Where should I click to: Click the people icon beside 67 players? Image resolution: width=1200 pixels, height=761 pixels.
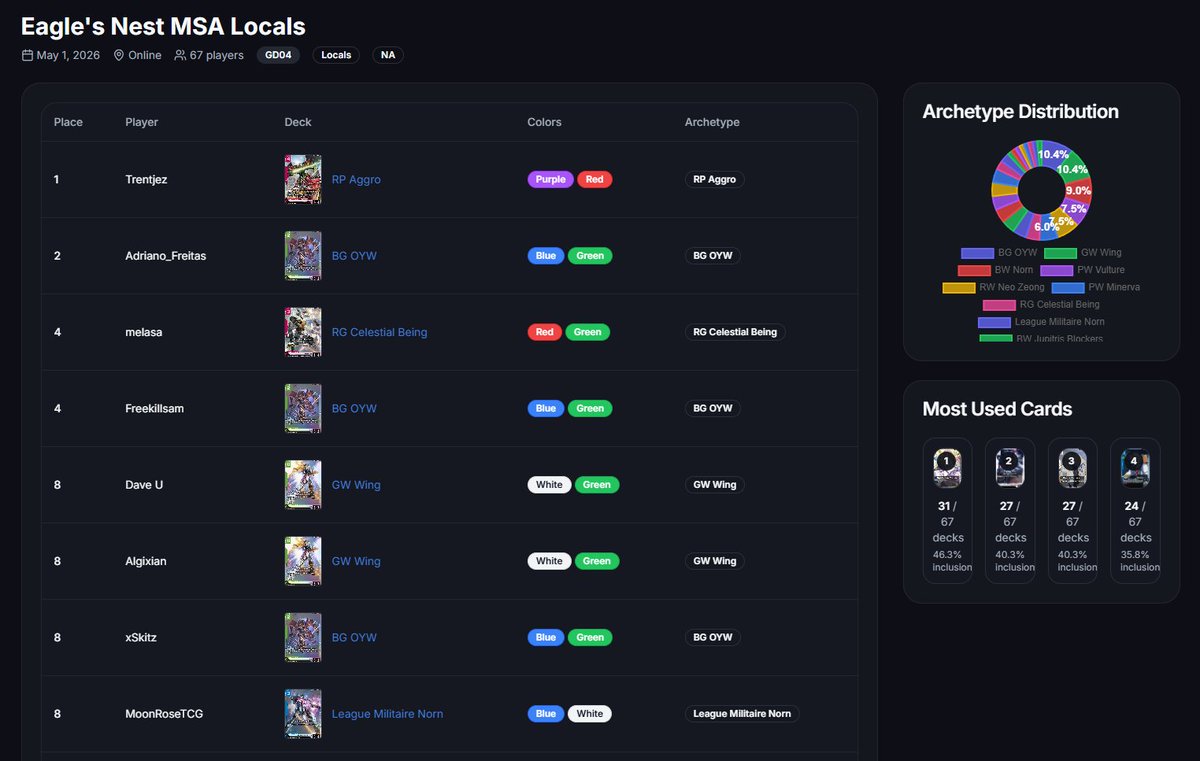(180, 55)
